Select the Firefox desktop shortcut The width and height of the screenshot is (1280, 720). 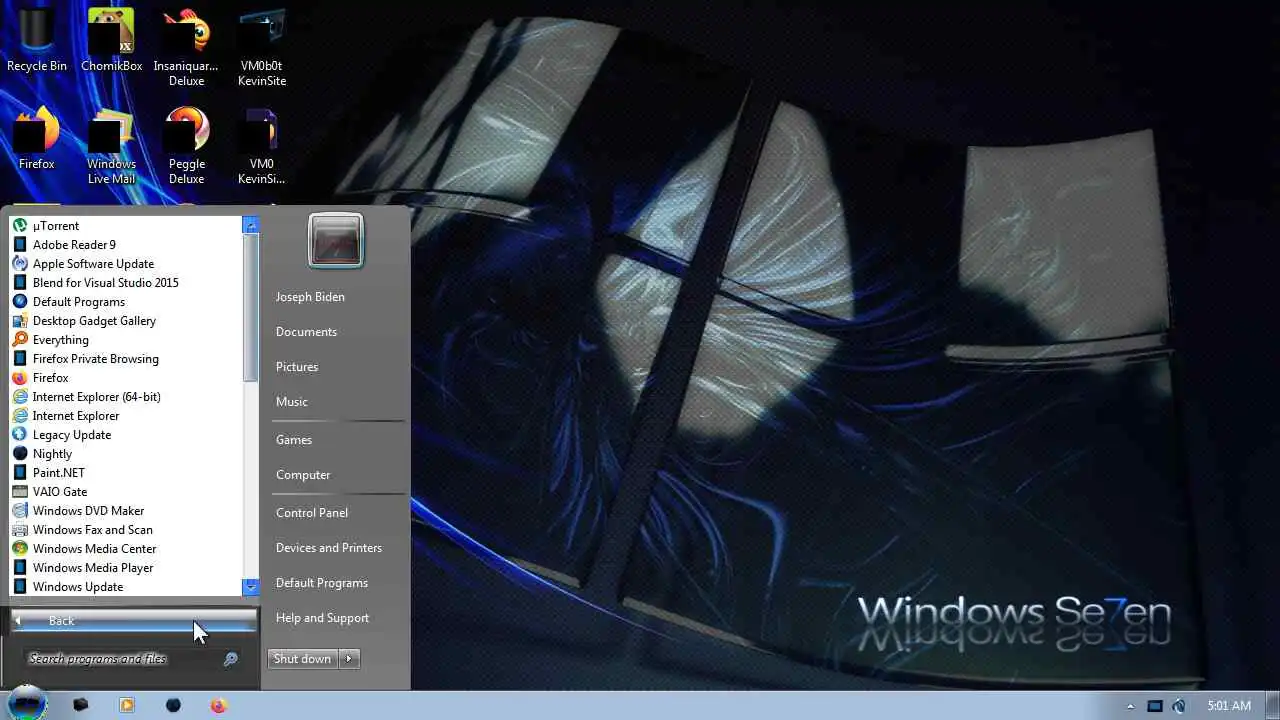[x=37, y=138]
